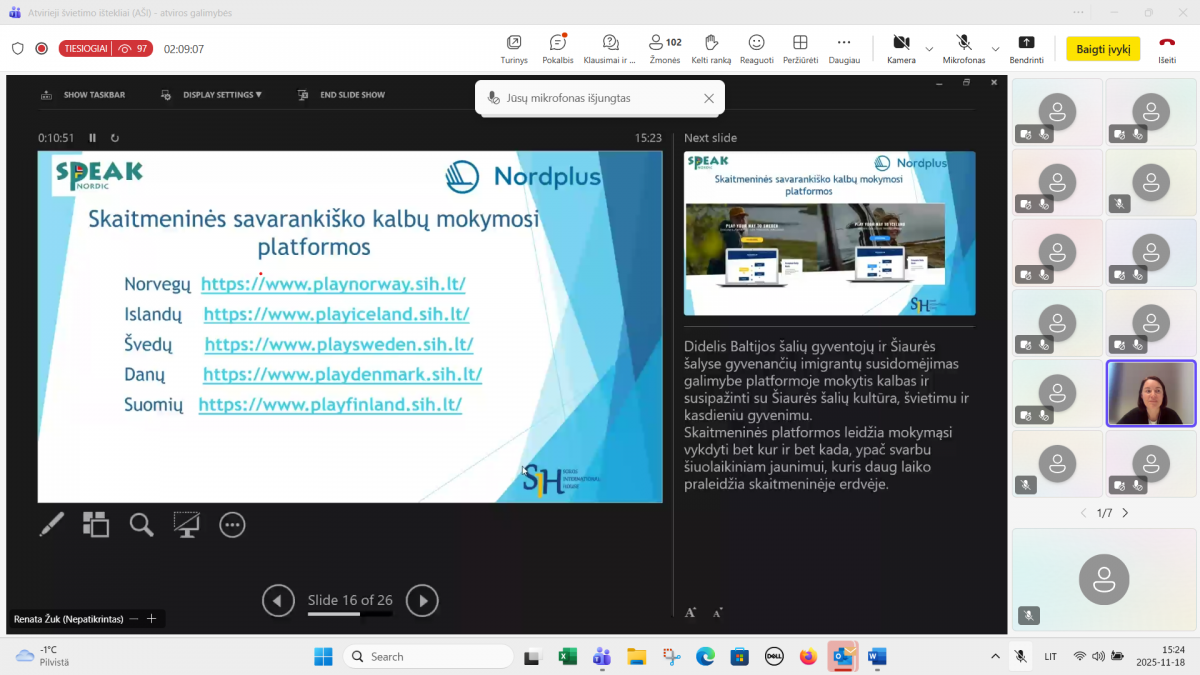Click the Baigti įvykį button

pyautogui.click(x=1103, y=49)
